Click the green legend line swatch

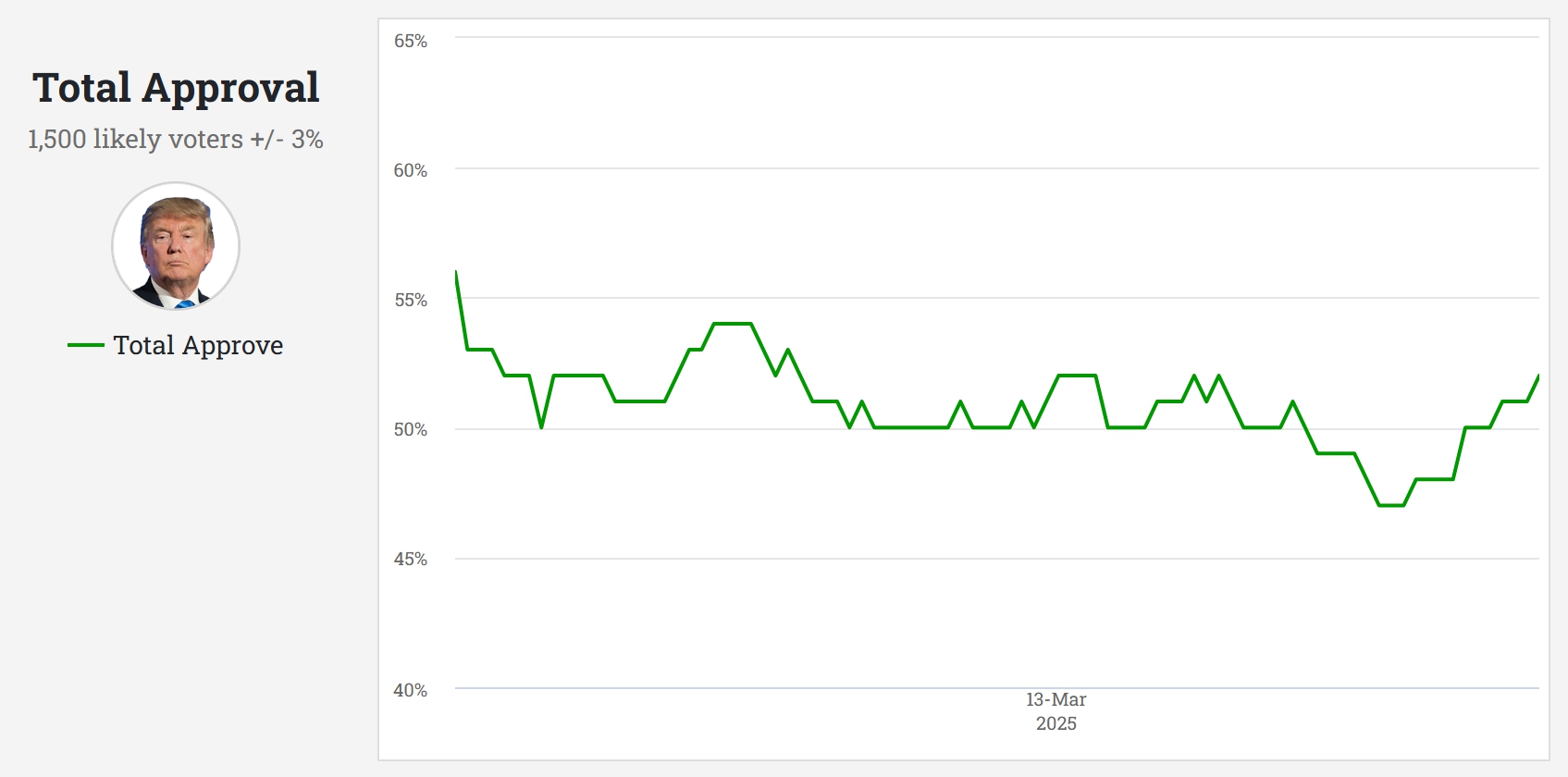85,346
